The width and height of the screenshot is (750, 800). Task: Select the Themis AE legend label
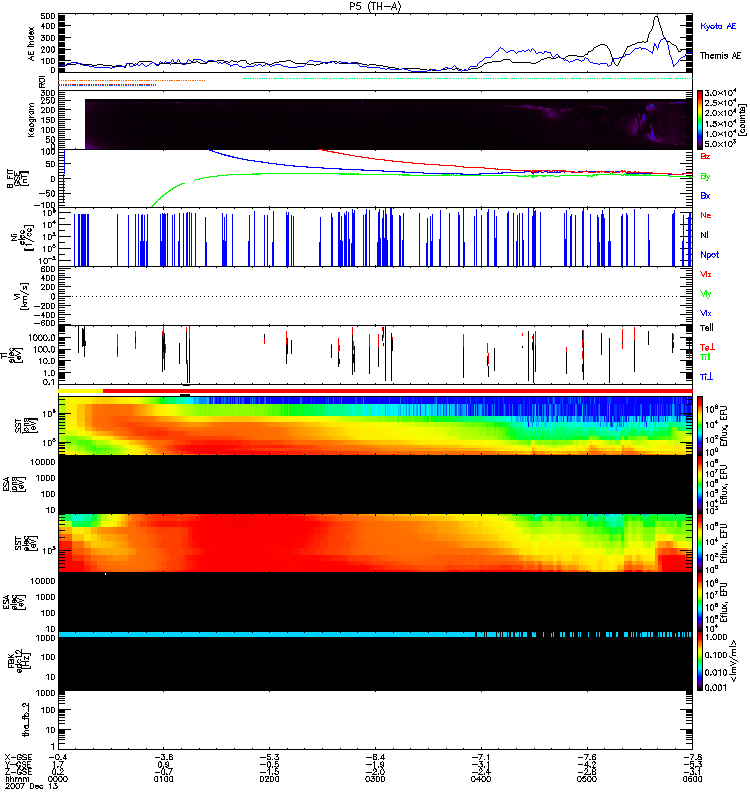click(x=720, y=56)
